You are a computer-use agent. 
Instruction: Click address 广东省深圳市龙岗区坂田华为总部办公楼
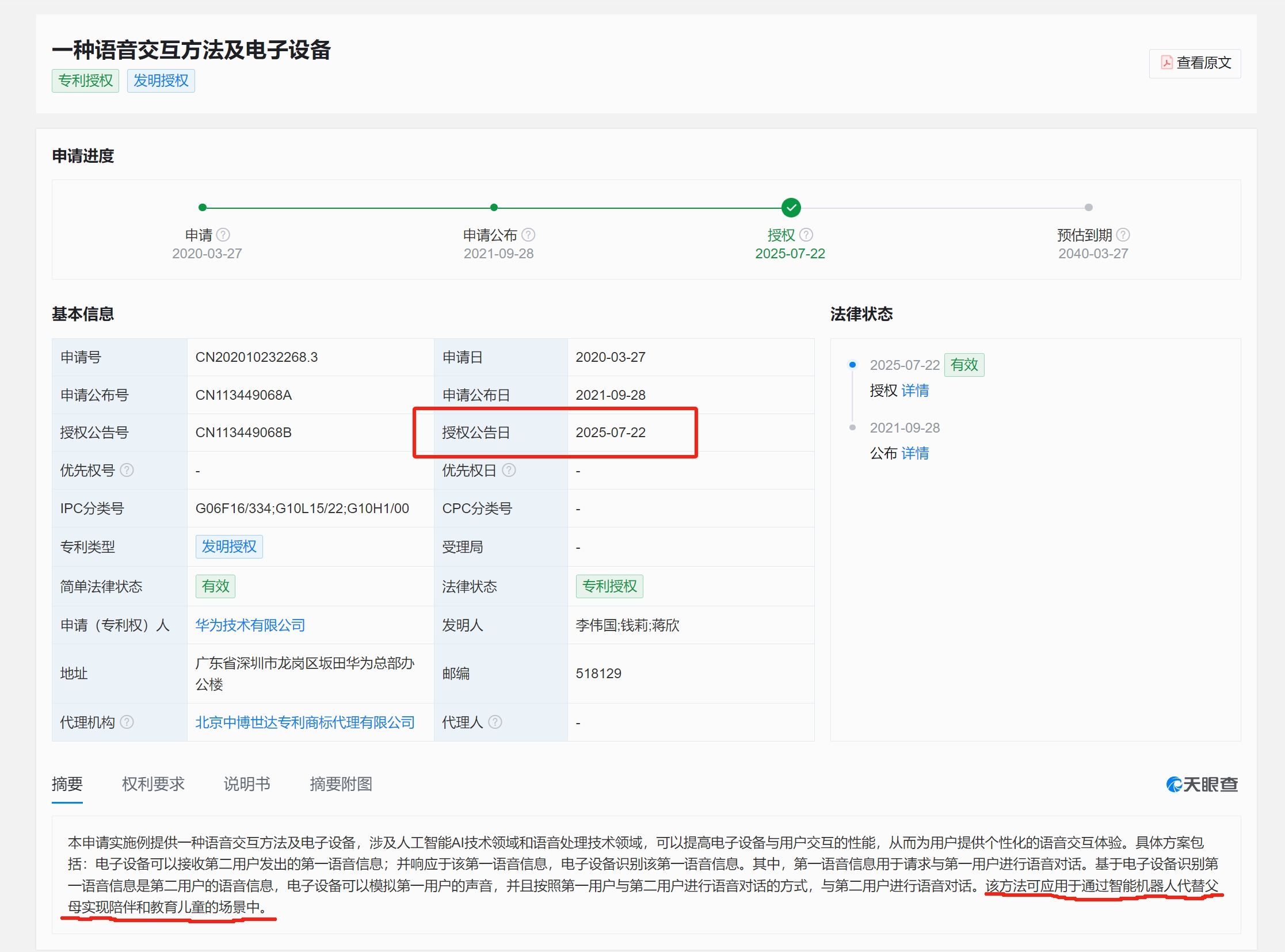tap(304, 674)
